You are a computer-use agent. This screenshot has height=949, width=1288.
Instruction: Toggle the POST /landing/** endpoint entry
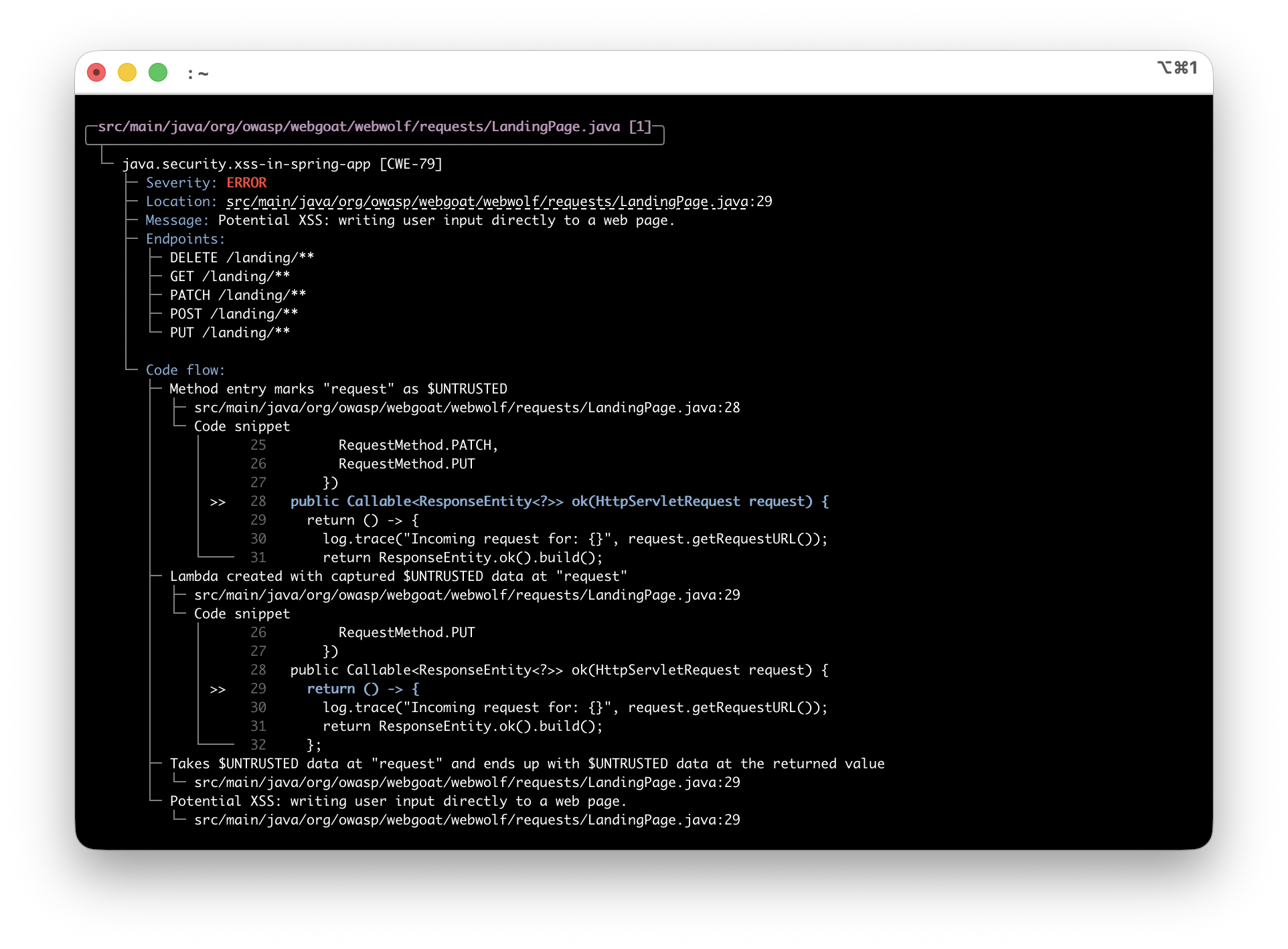[234, 313]
